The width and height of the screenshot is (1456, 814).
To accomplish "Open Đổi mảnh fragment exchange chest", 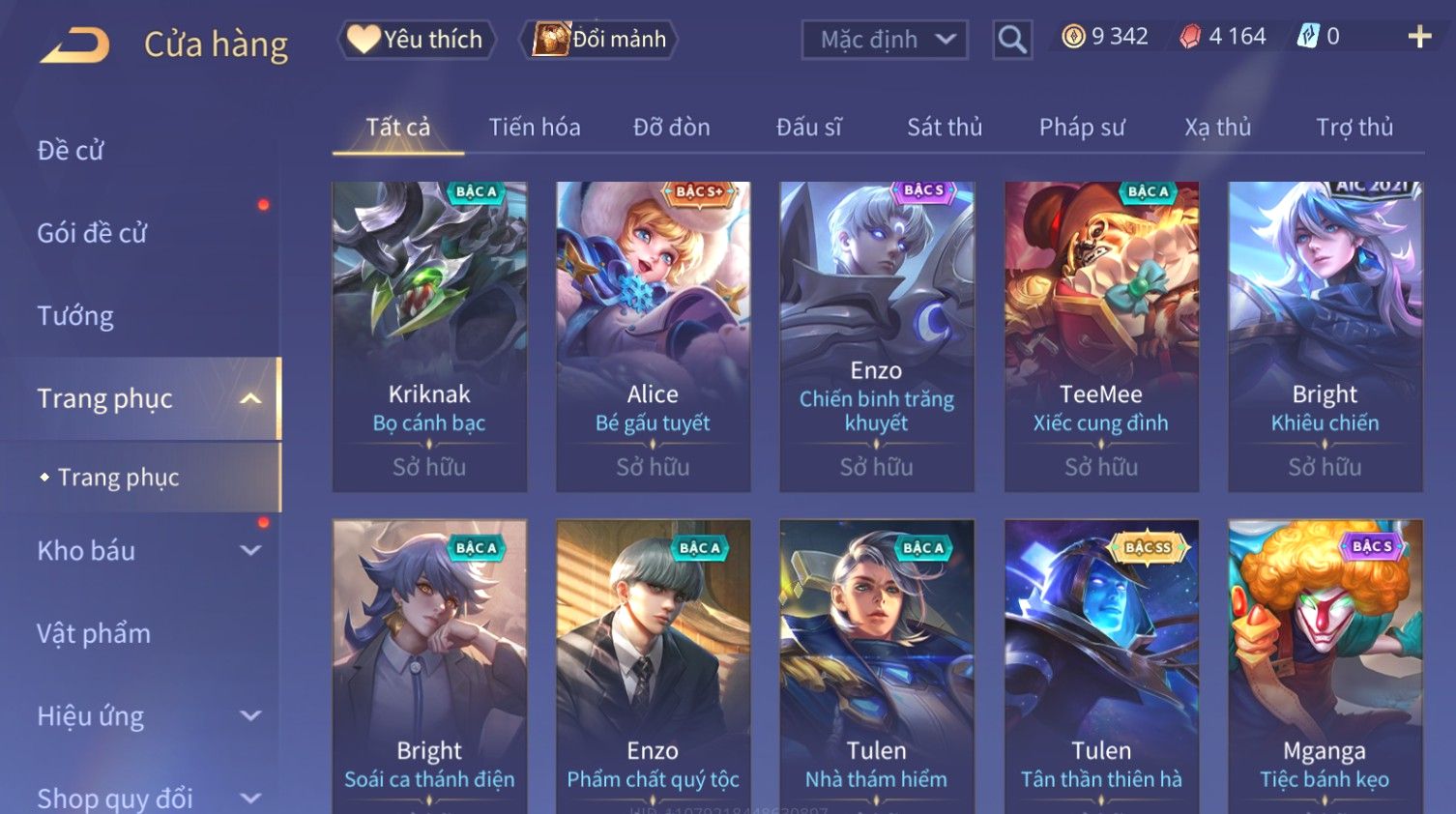I will (598, 40).
